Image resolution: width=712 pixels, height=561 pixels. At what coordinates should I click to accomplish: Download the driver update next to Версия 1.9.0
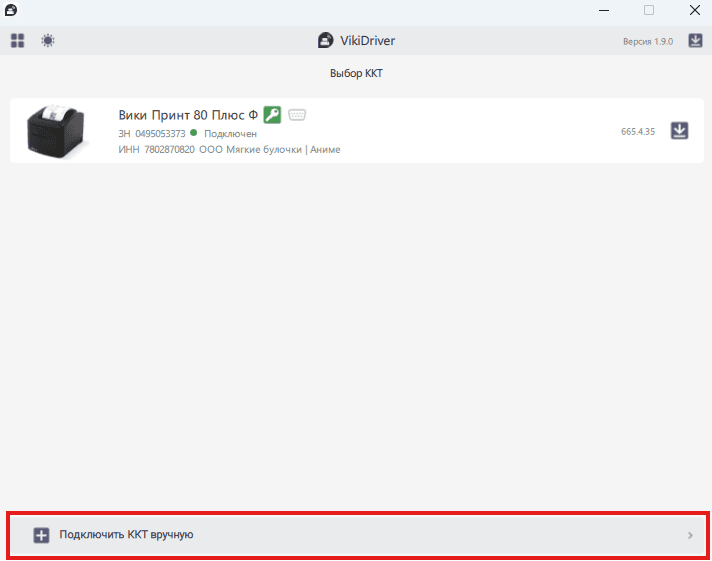695,40
